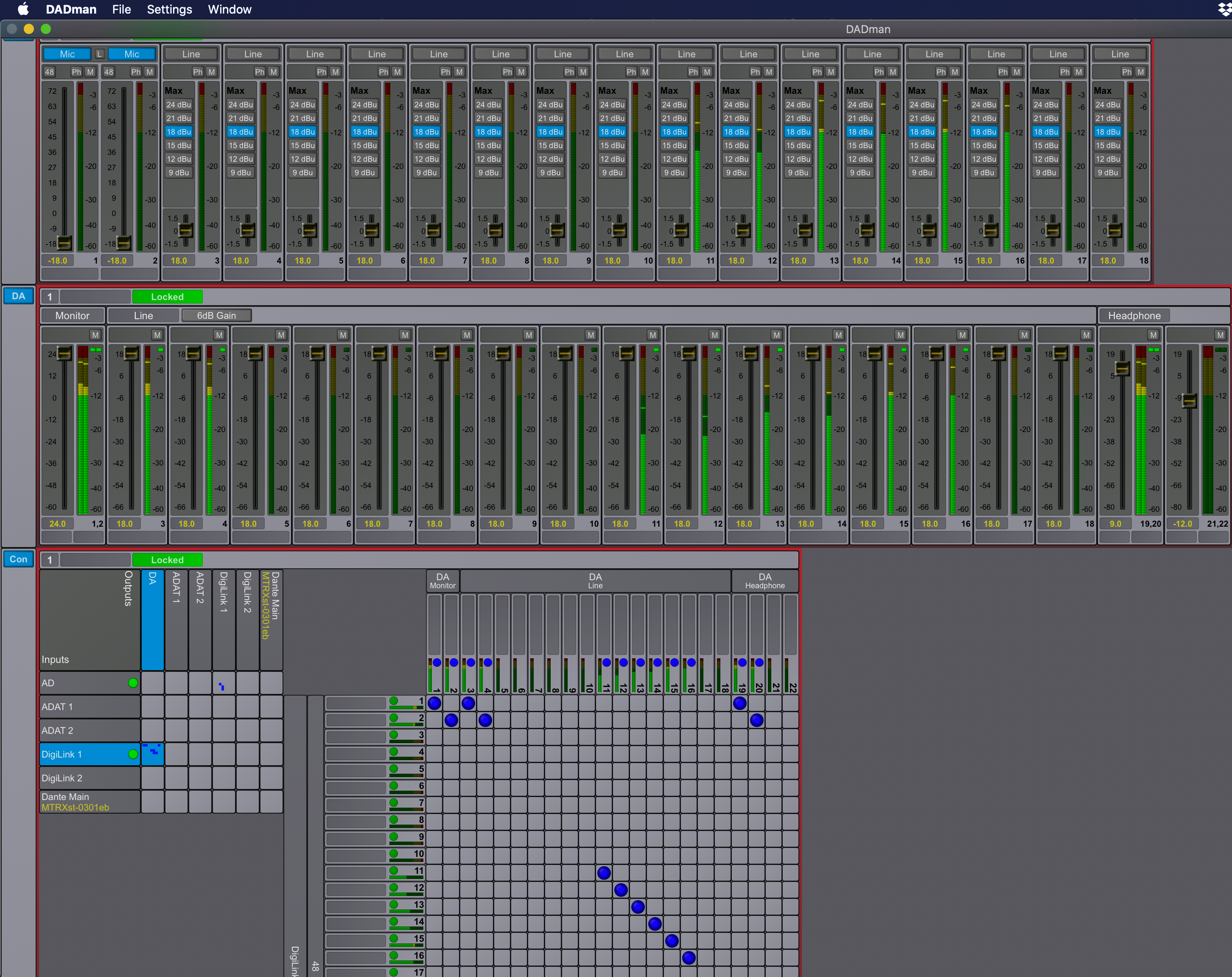The width and height of the screenshot is (1232, 977).
Task: Select 18 dBu max level on AD channel 5
Action: tap(303, 132)
